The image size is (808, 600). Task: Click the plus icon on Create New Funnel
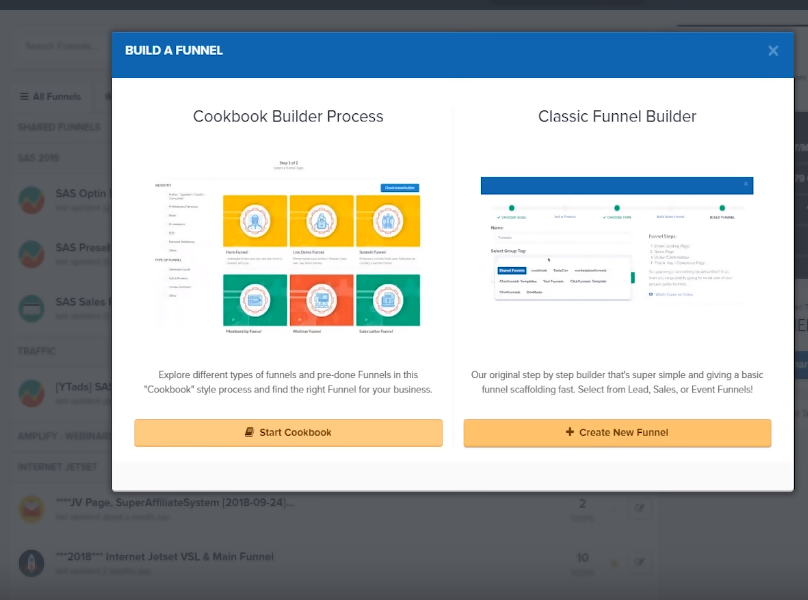point(569,432)
